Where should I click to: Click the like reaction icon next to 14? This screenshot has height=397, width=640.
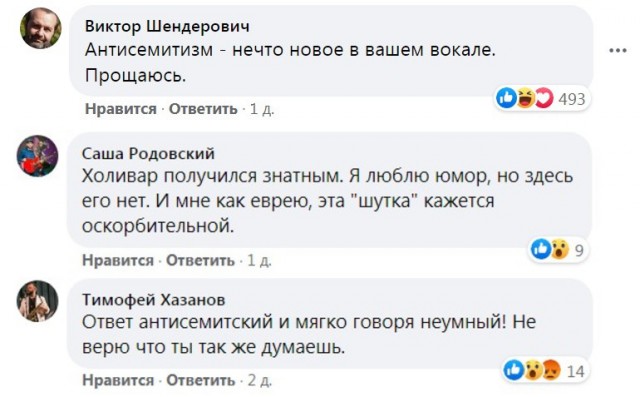point(514,370)
